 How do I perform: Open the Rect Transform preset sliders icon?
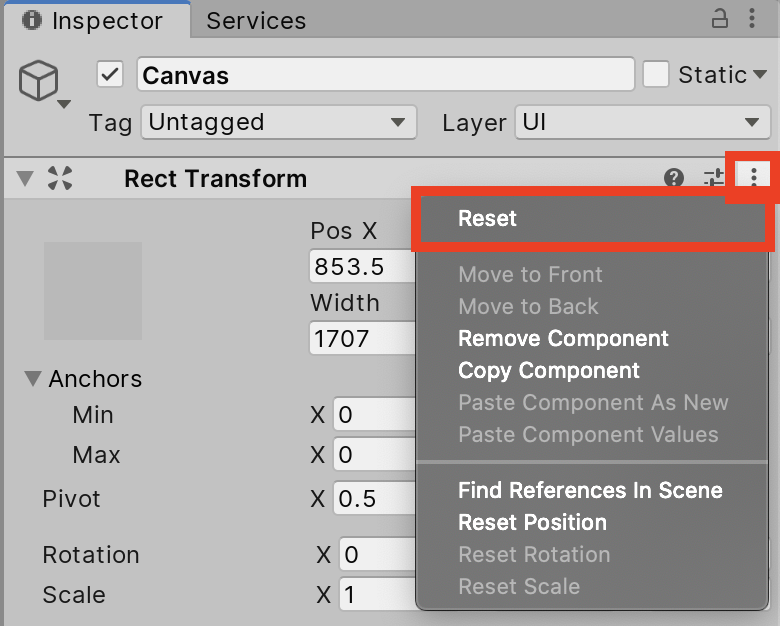click(713, 178)
